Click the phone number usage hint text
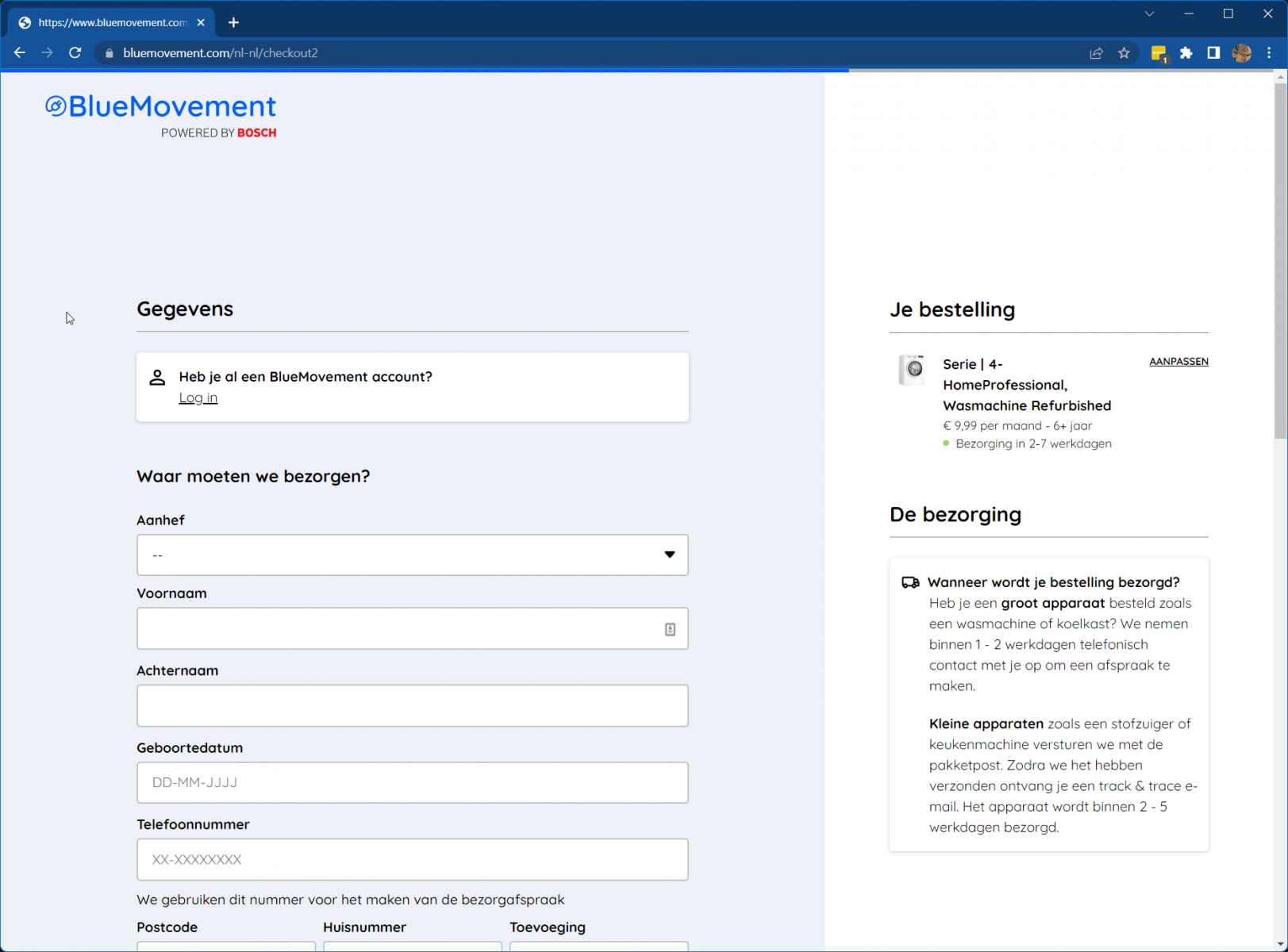The height and width of the screenshot is (952, 1288). [x=351, y=900]
